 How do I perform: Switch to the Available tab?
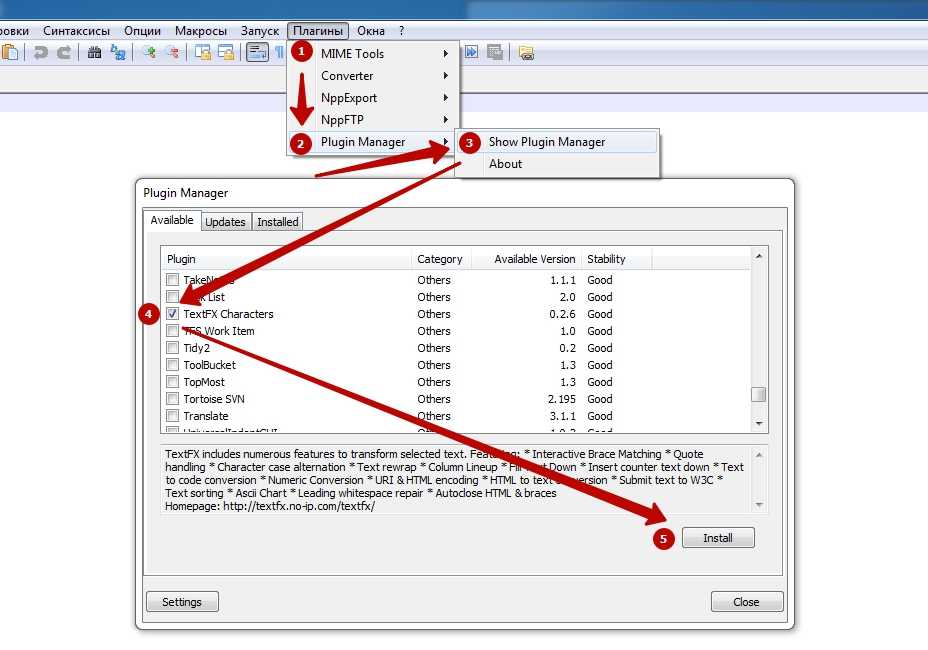pos(172,220)
